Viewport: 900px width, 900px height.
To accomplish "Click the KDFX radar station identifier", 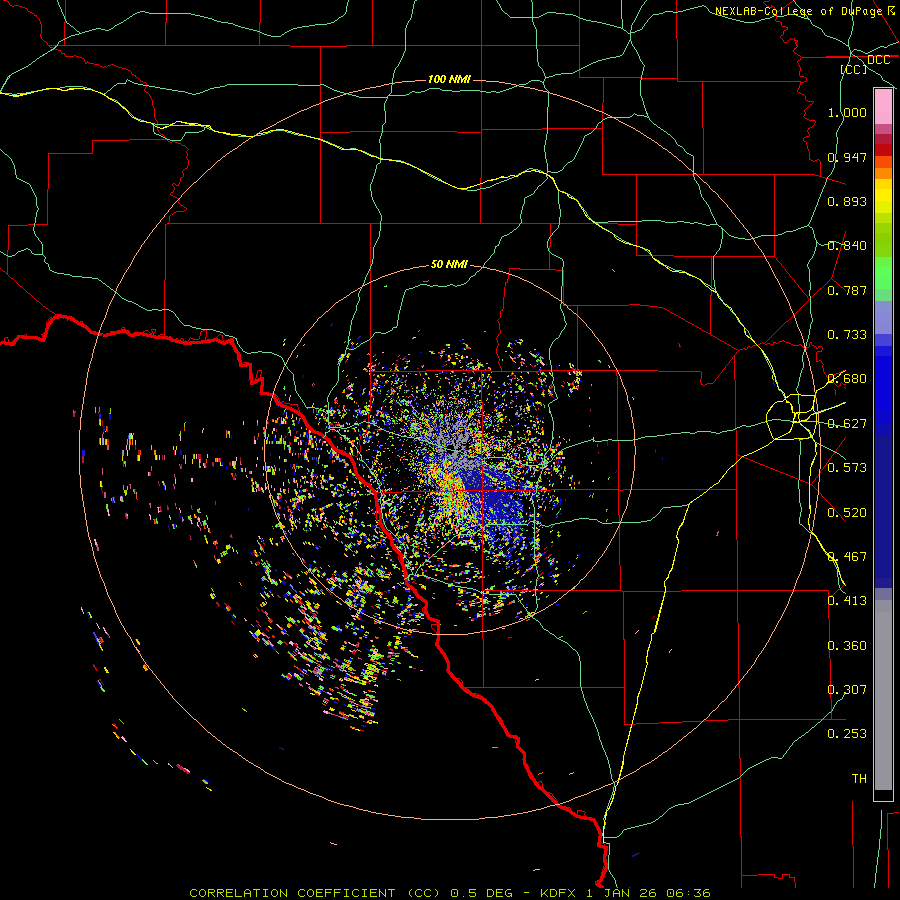I will point(560,893).
